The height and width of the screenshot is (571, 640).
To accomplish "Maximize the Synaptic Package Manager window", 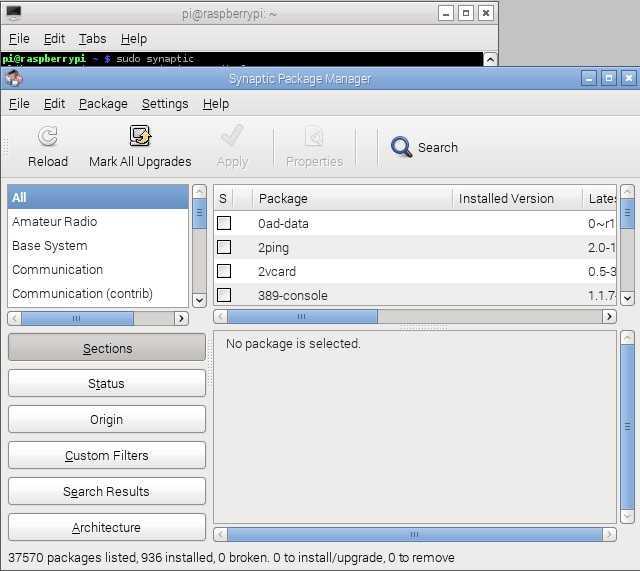I will click(609, 78).
